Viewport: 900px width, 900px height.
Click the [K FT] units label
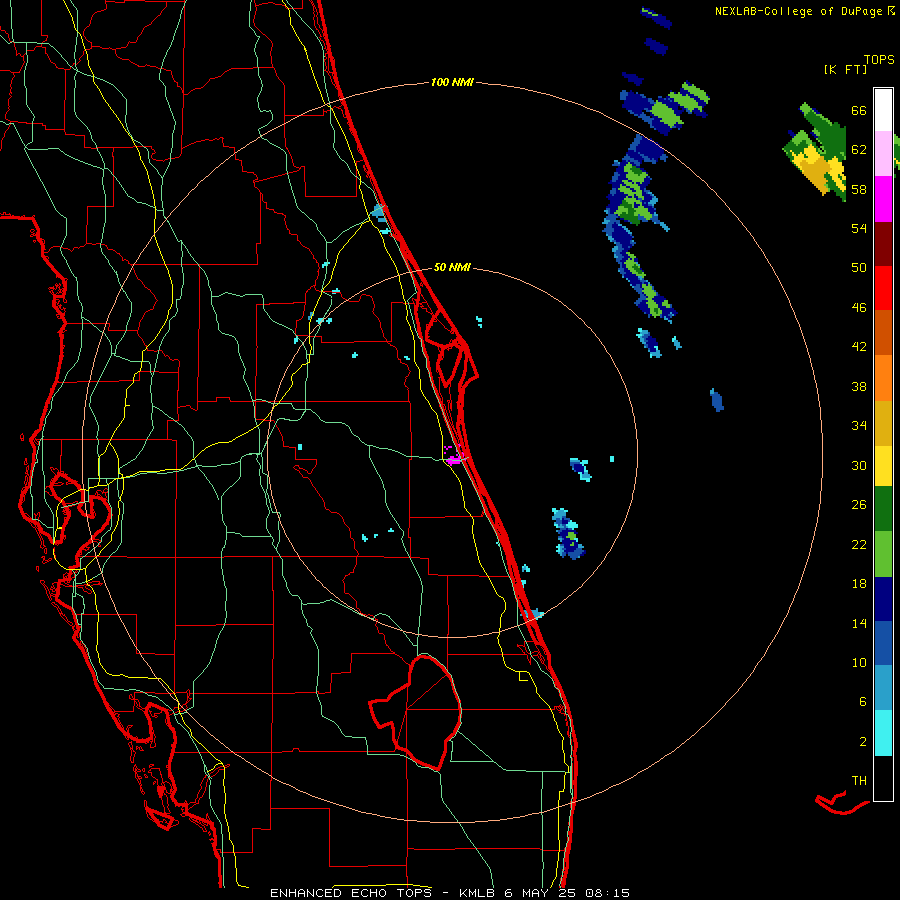(845, 69)
